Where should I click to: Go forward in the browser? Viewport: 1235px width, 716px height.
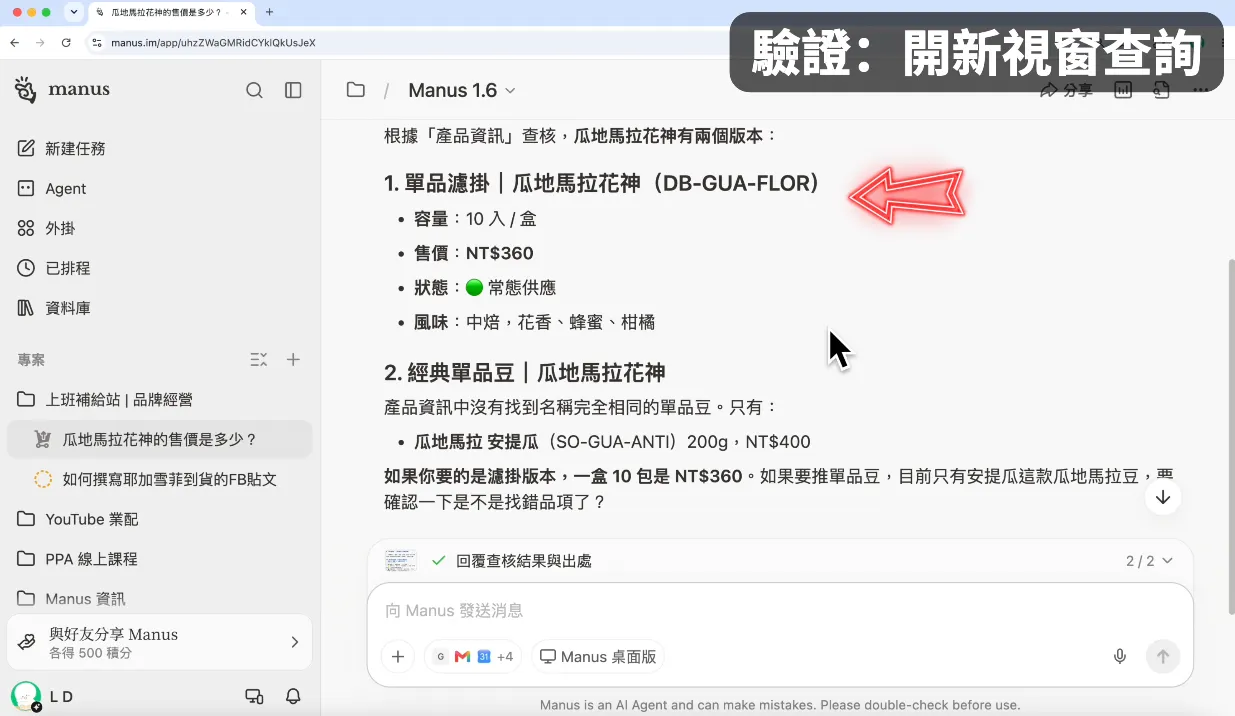[x=40, y=43]
